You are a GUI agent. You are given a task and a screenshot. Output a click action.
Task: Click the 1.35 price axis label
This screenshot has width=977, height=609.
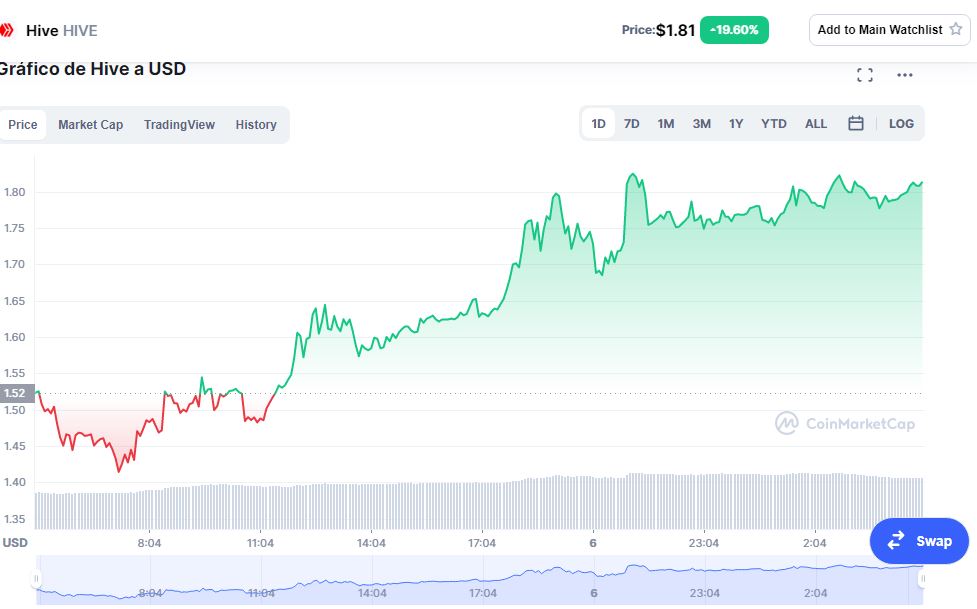tap(14, 519)
